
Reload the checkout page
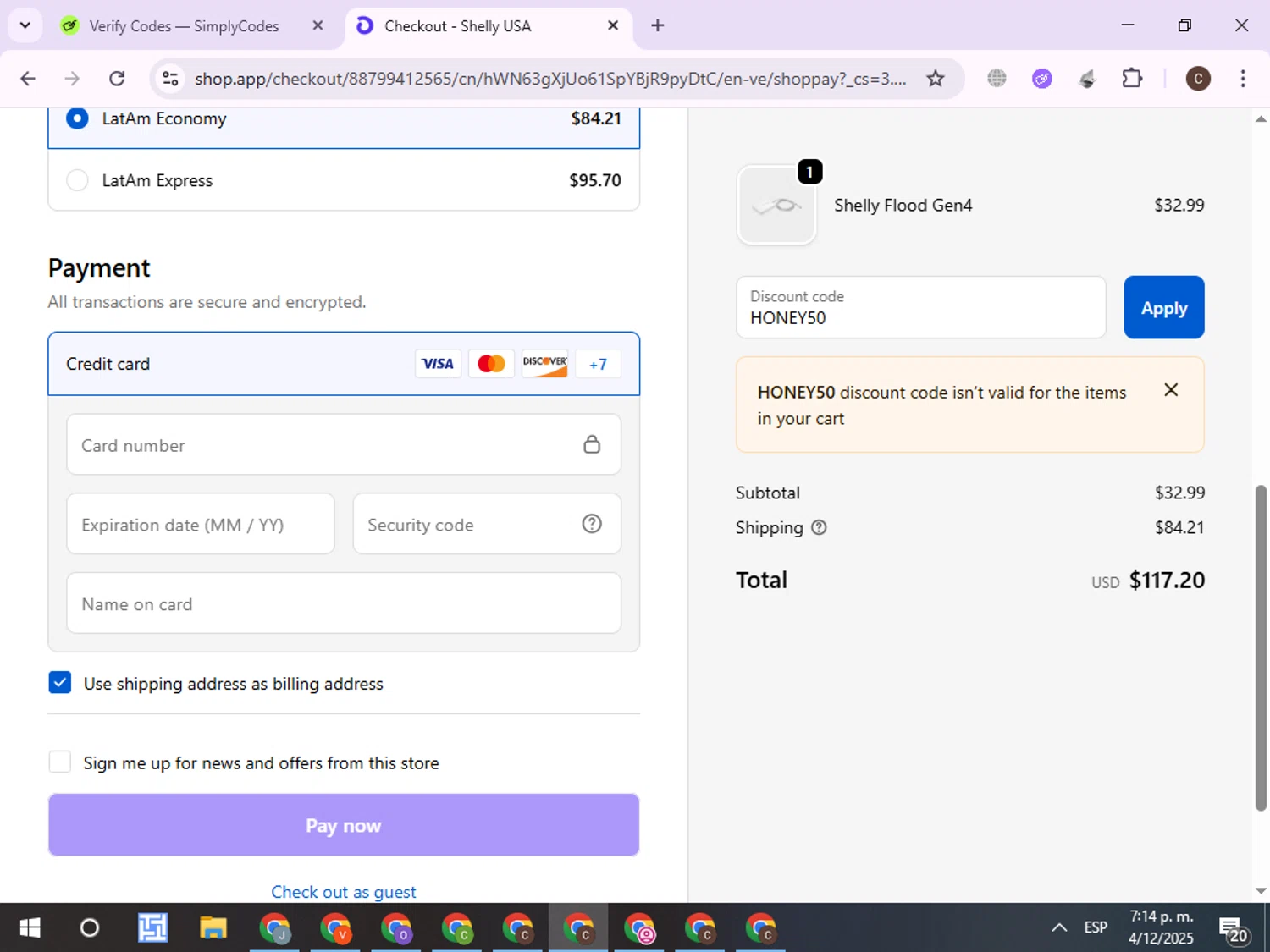tap(117, 79)
